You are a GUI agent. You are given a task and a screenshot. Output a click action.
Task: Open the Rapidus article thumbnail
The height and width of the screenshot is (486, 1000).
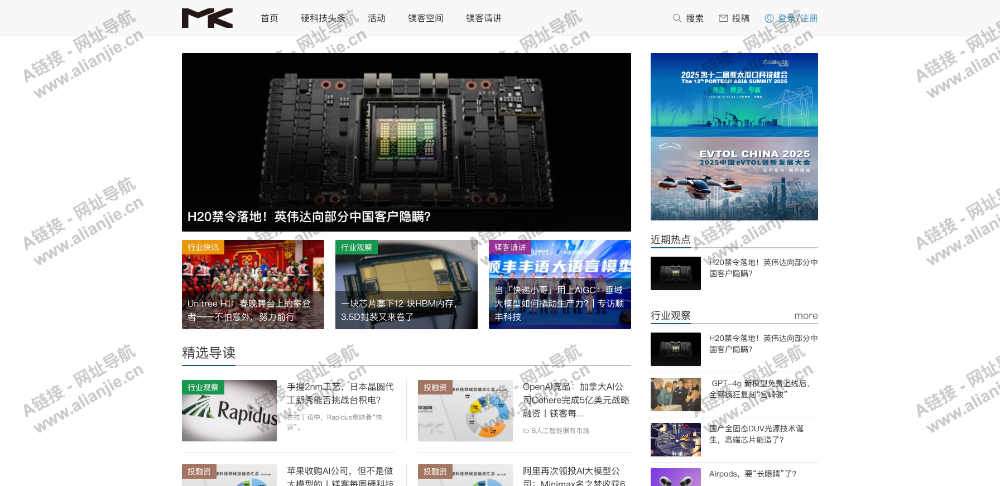pyautogui.click(x=230, y=411)
